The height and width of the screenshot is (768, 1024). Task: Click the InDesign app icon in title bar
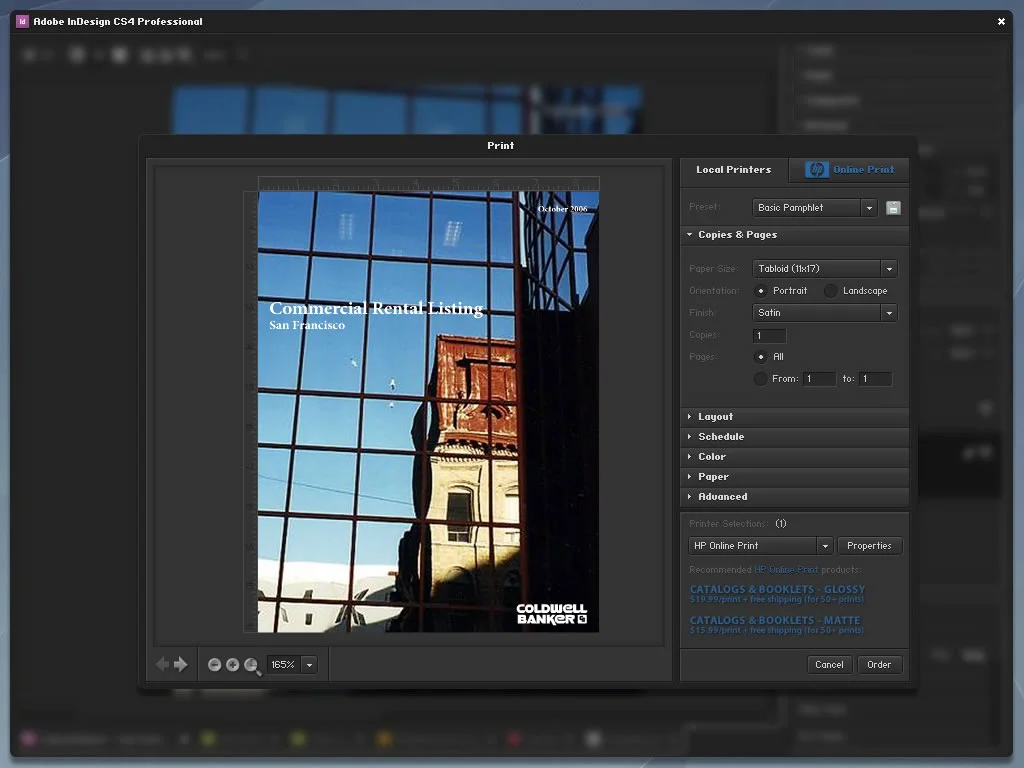pyautogui.click(x=22, y=22)
